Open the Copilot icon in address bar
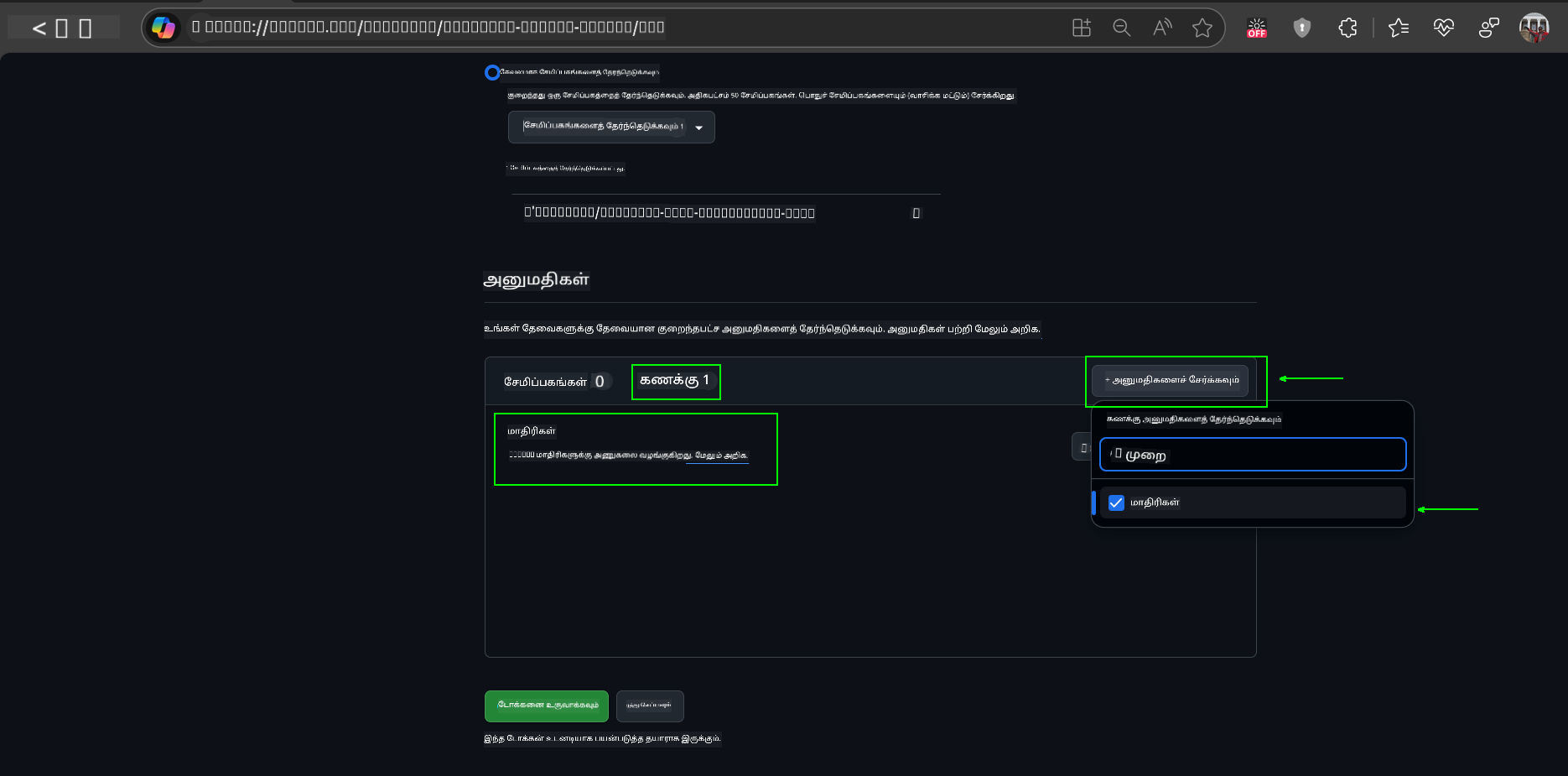 (x=164, y=28)
